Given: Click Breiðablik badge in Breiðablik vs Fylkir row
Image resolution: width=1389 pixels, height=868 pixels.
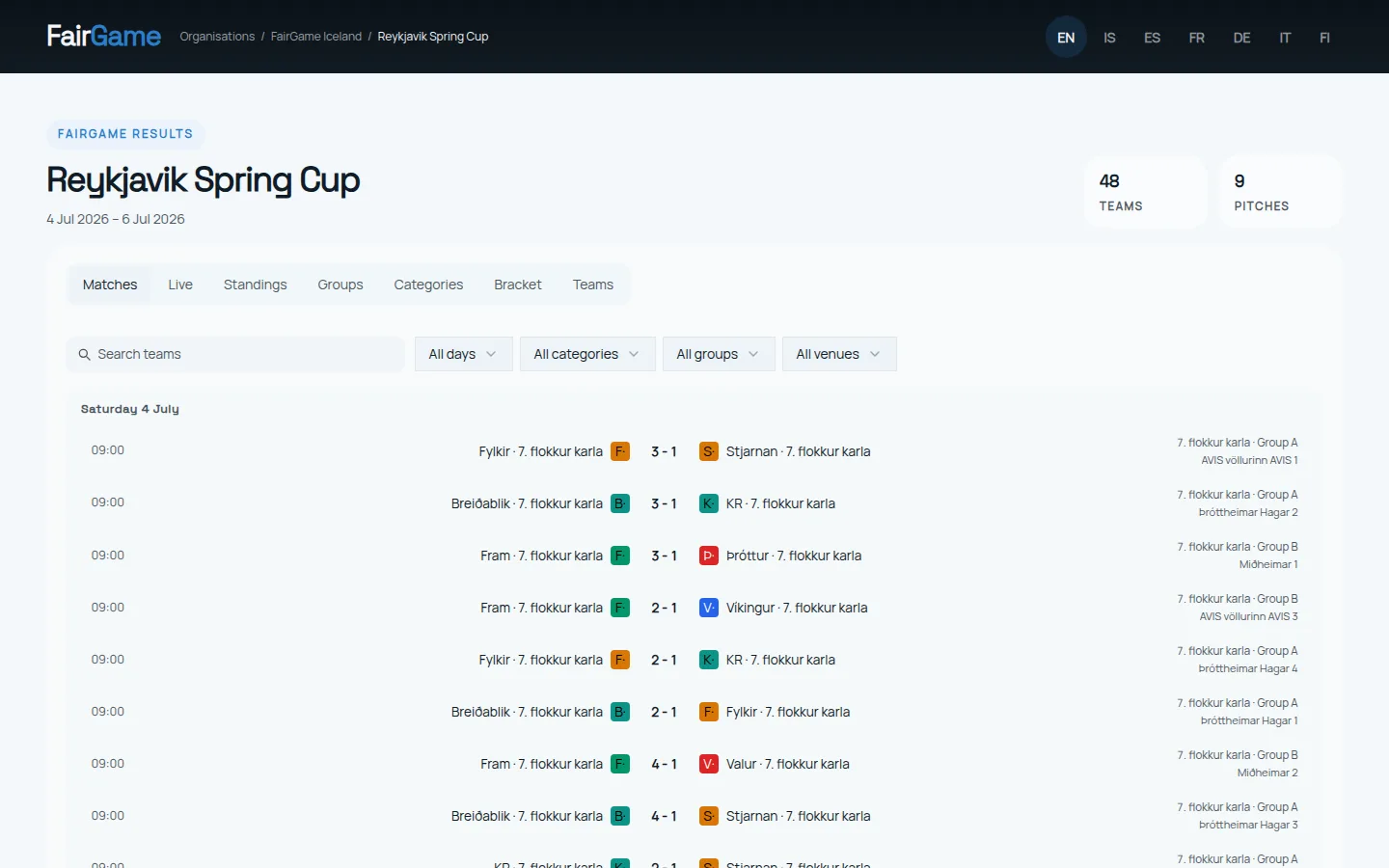Looking at the screenshot, I should [x=620, y=712].
